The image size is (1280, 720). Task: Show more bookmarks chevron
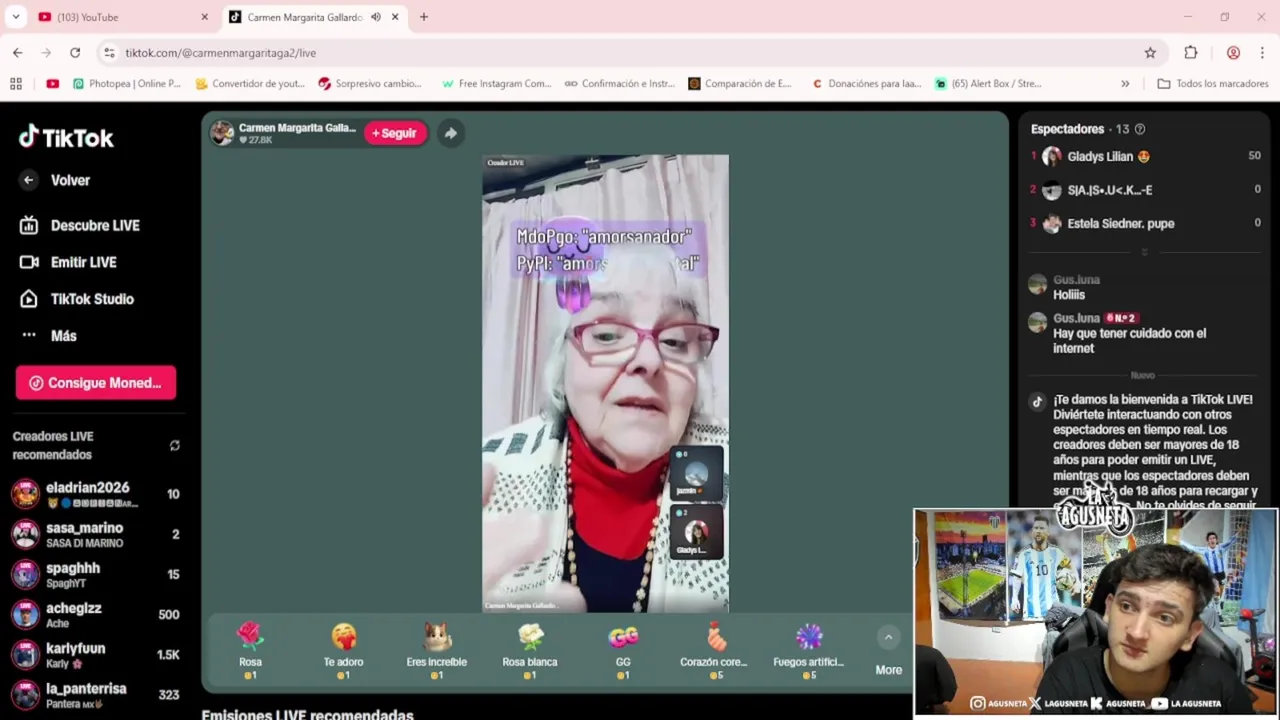click(x=1125, y=84)
